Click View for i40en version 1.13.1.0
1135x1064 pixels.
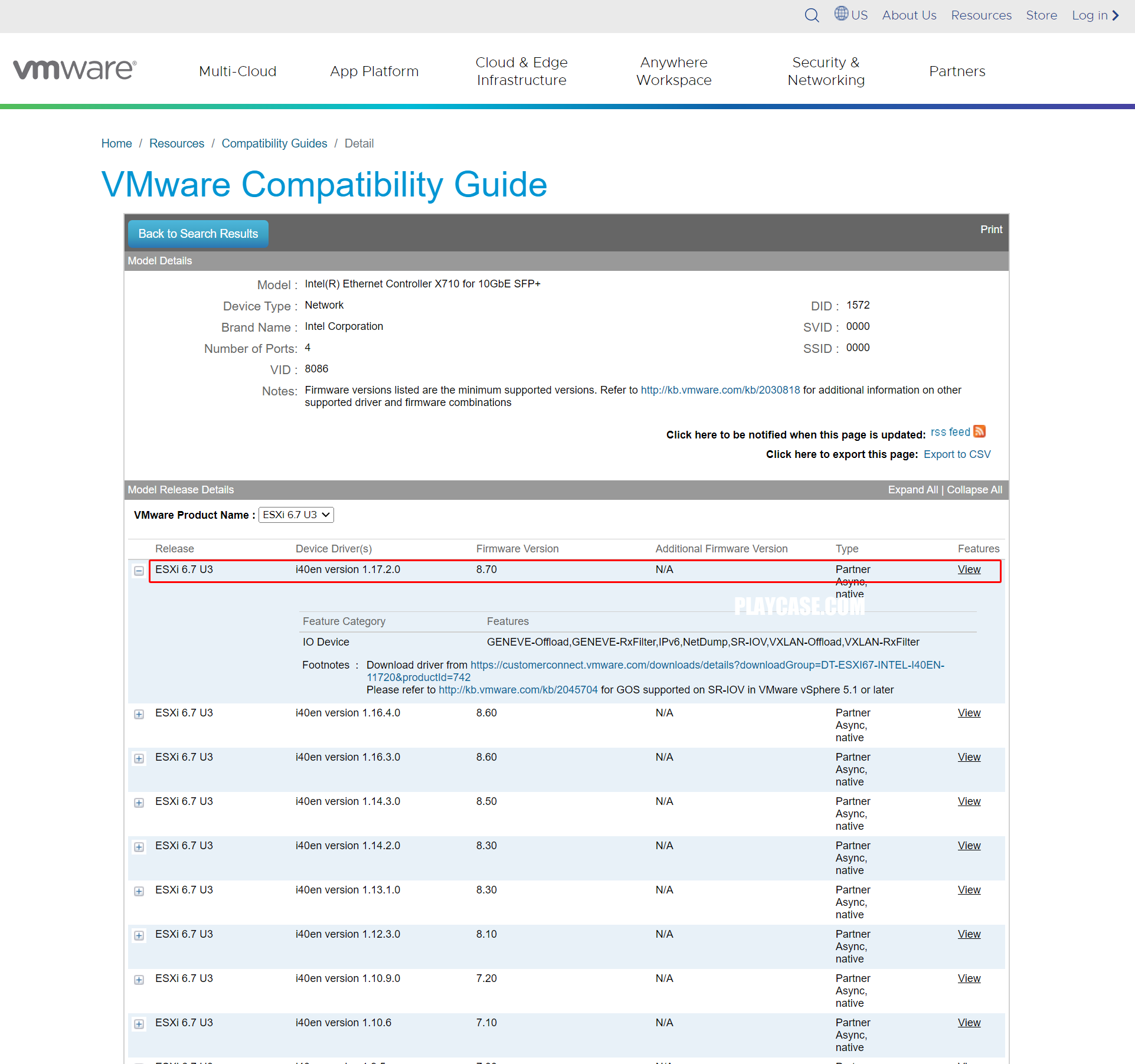point(969,890)
